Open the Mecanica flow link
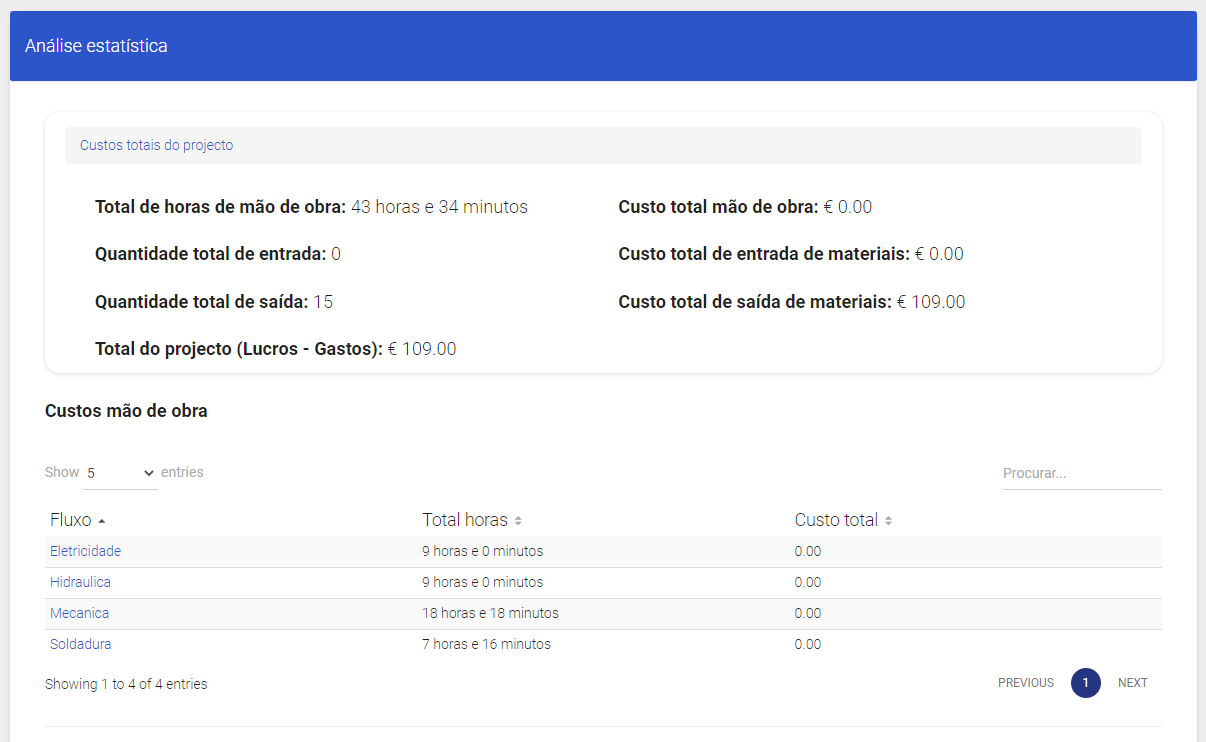This screenshot has width=1206, height=742. click(x=79, y=613)
